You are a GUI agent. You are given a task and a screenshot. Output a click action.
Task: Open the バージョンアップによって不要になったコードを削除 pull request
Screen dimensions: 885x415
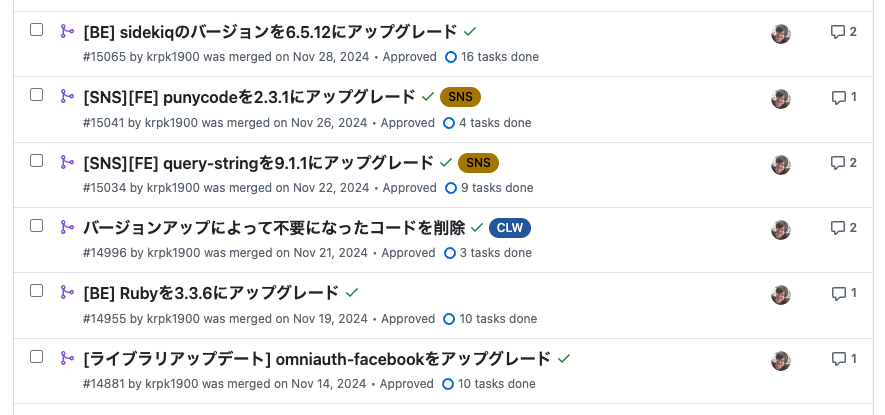273,228
